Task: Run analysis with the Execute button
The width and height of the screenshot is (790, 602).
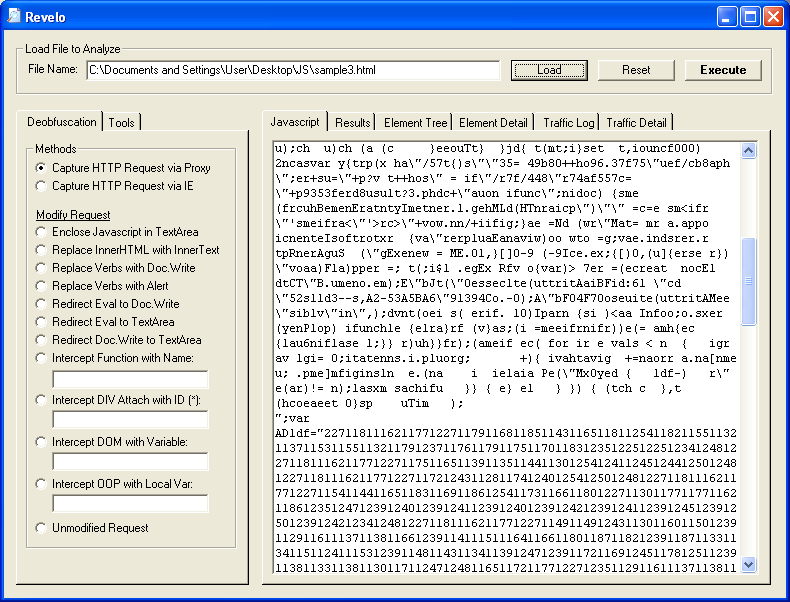Action: coord(723,70)
